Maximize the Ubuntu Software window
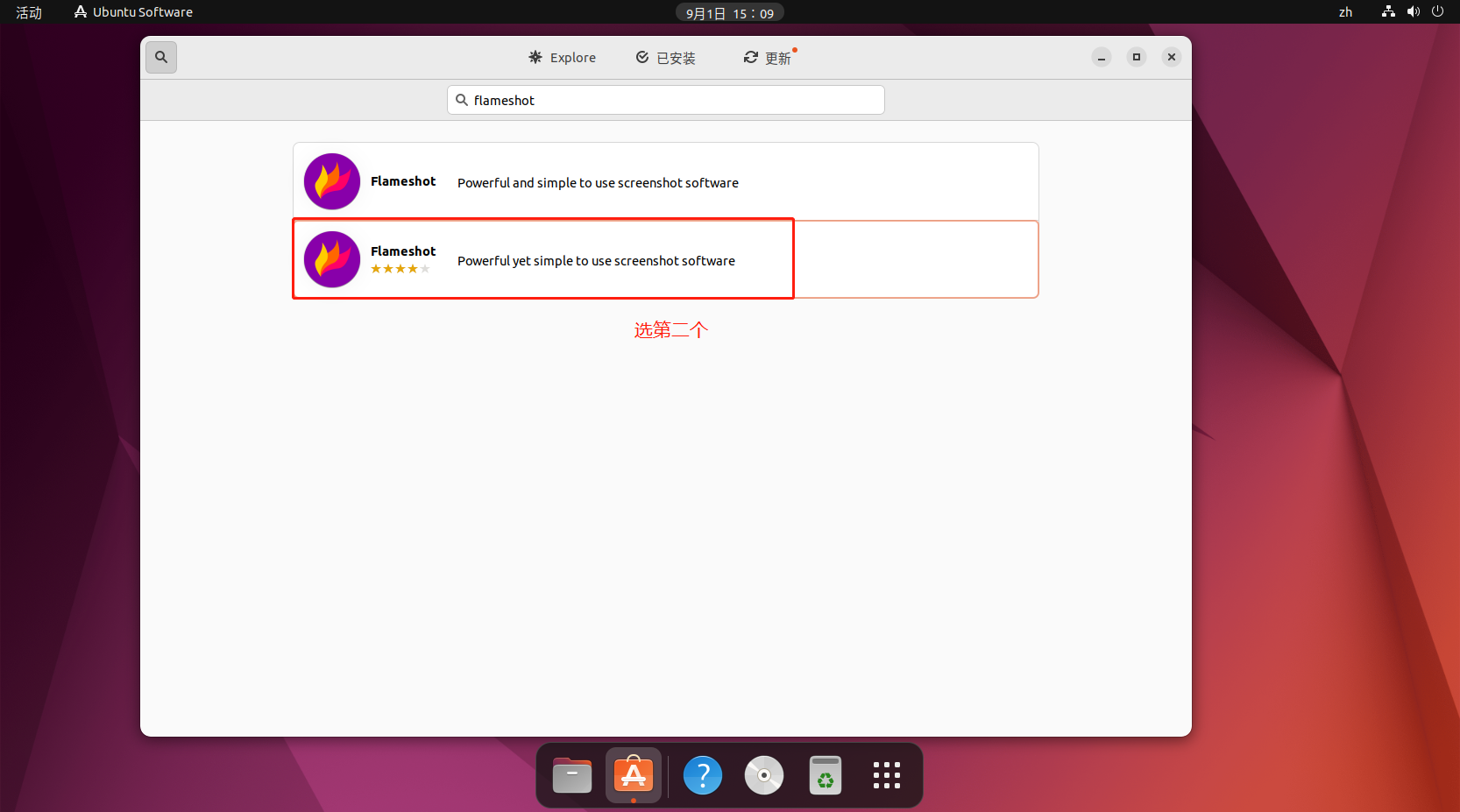Viewport: 1460px width, 812px height. click(1137, 57)
